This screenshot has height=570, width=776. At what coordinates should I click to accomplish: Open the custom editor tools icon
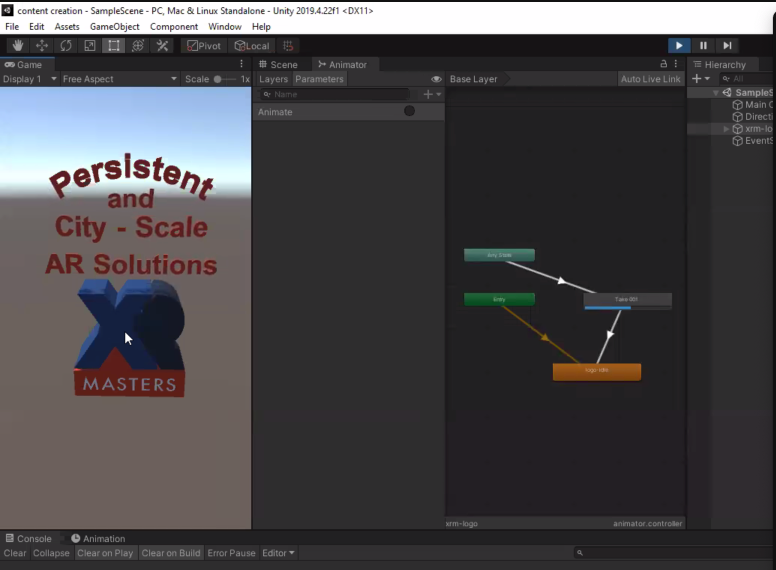162,45
